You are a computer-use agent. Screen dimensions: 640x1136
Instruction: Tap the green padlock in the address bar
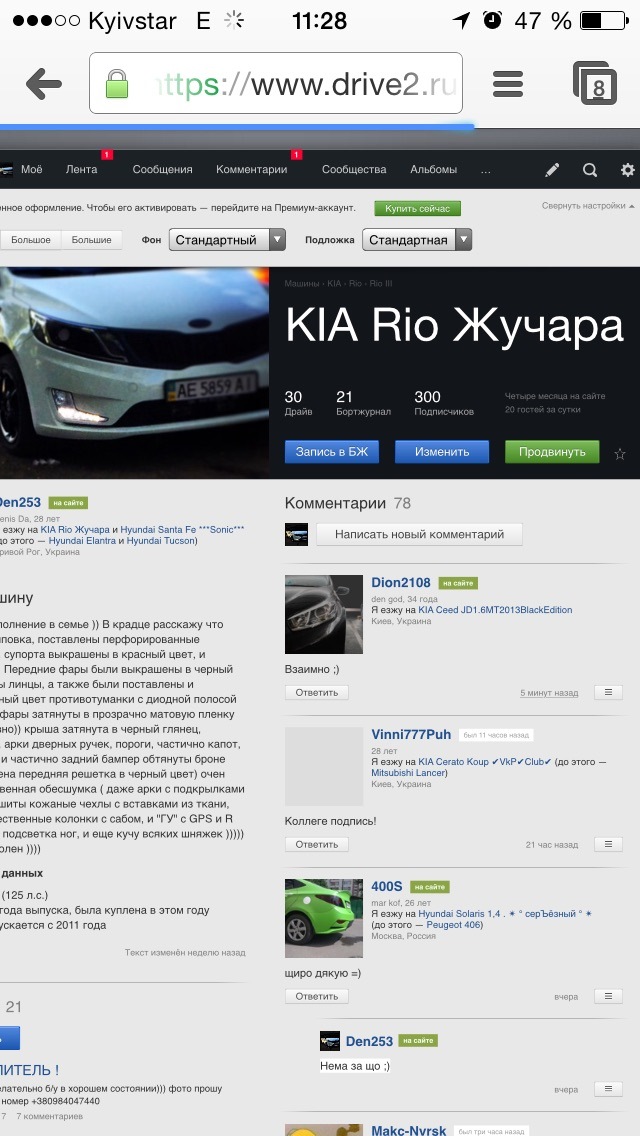(116, 84)
